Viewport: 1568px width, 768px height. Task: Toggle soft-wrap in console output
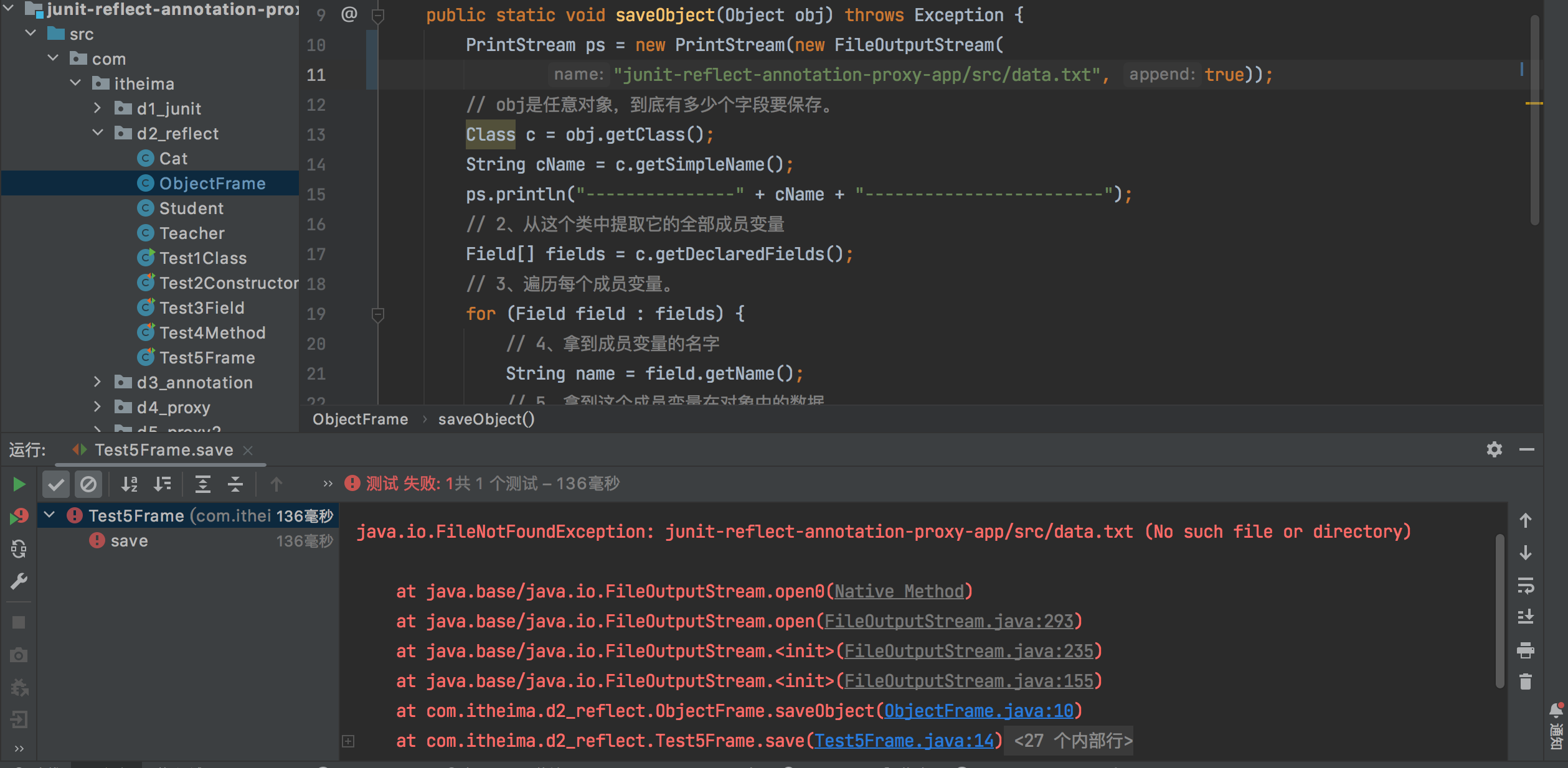tap(1525, 585)
